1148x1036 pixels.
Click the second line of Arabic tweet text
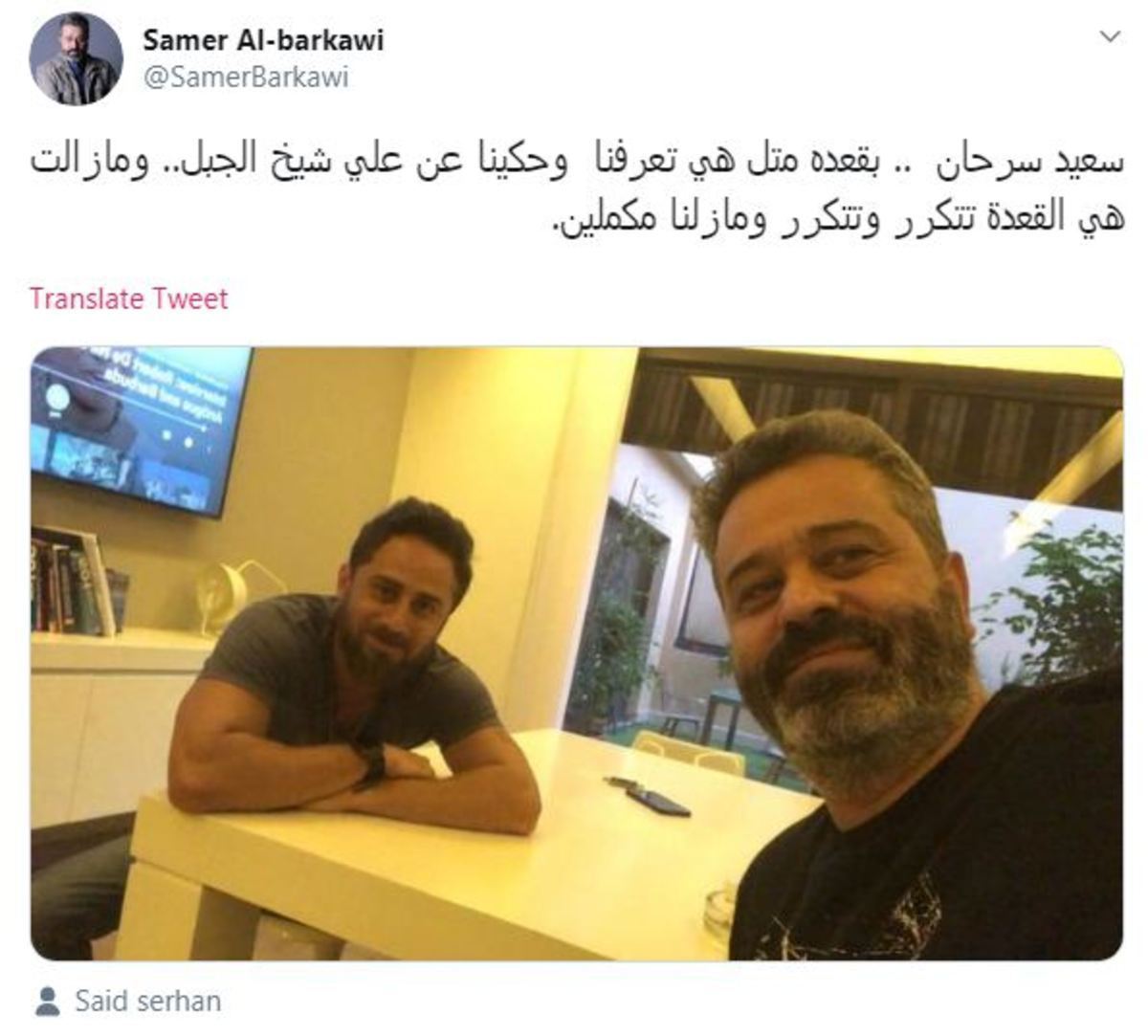(x=836, y=221)
